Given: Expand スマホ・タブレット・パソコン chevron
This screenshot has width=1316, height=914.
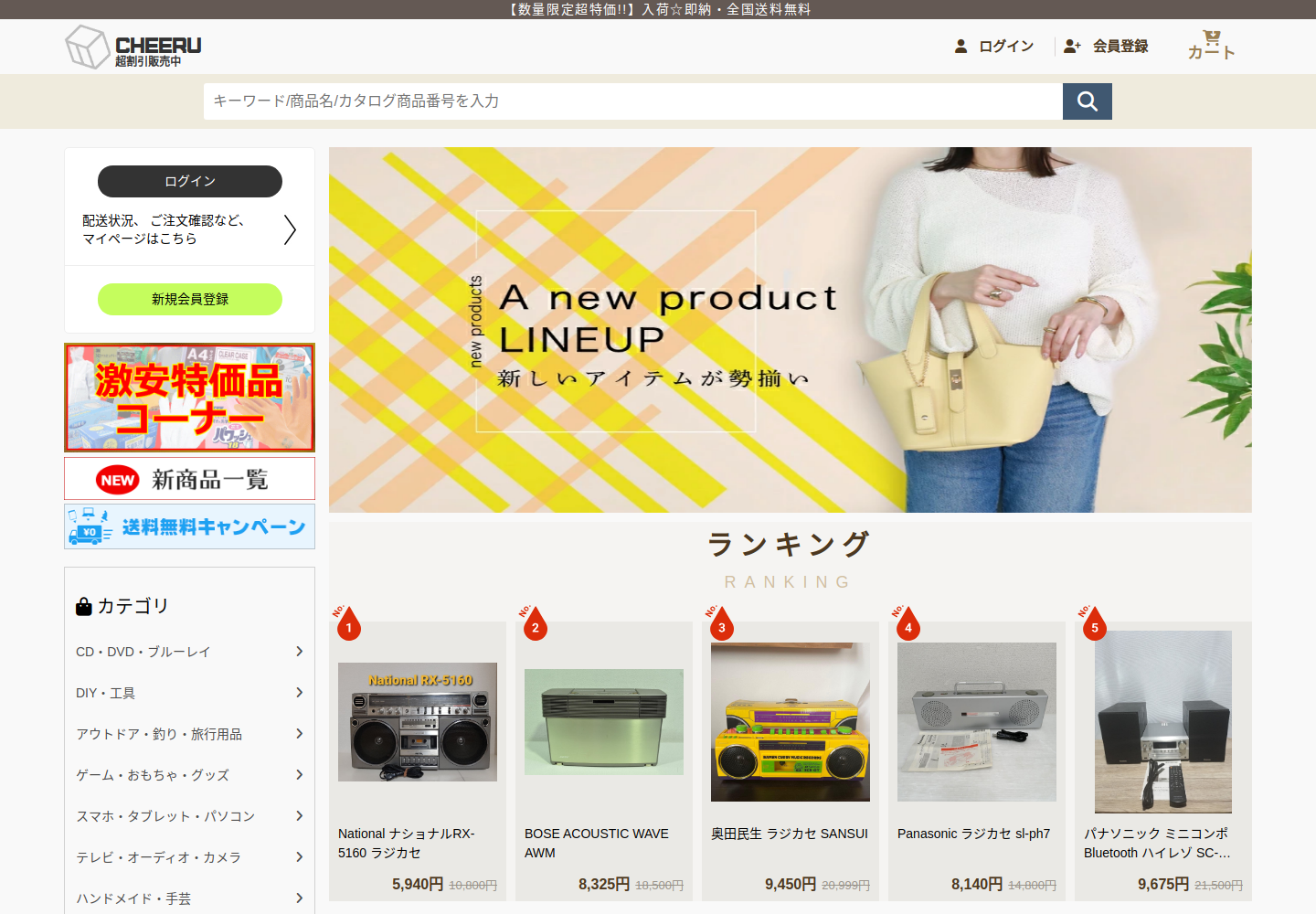Looking at the screenshot, I should pos(299,815).
